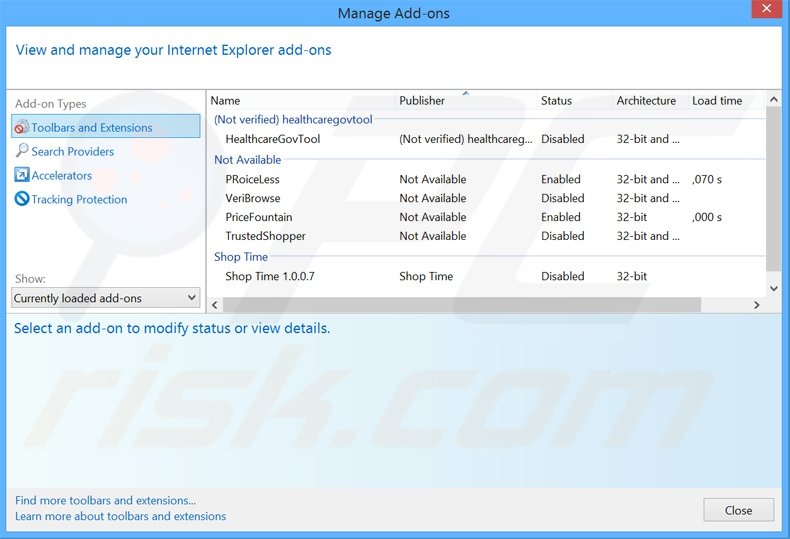
Task: Select the PriceFountain add-on
Action: [x=486, y=217]
